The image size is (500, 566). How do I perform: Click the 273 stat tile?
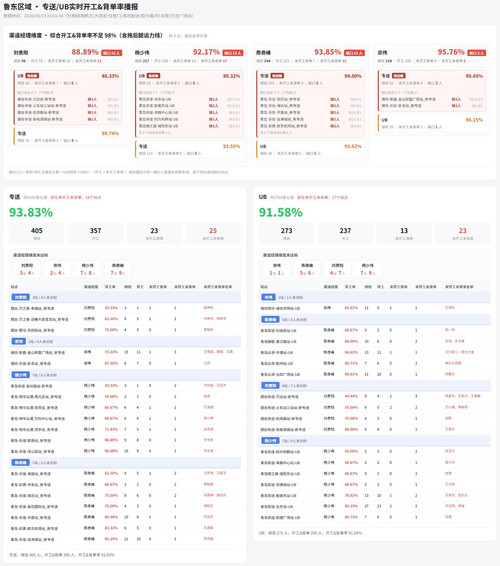[x=286, y=233]
